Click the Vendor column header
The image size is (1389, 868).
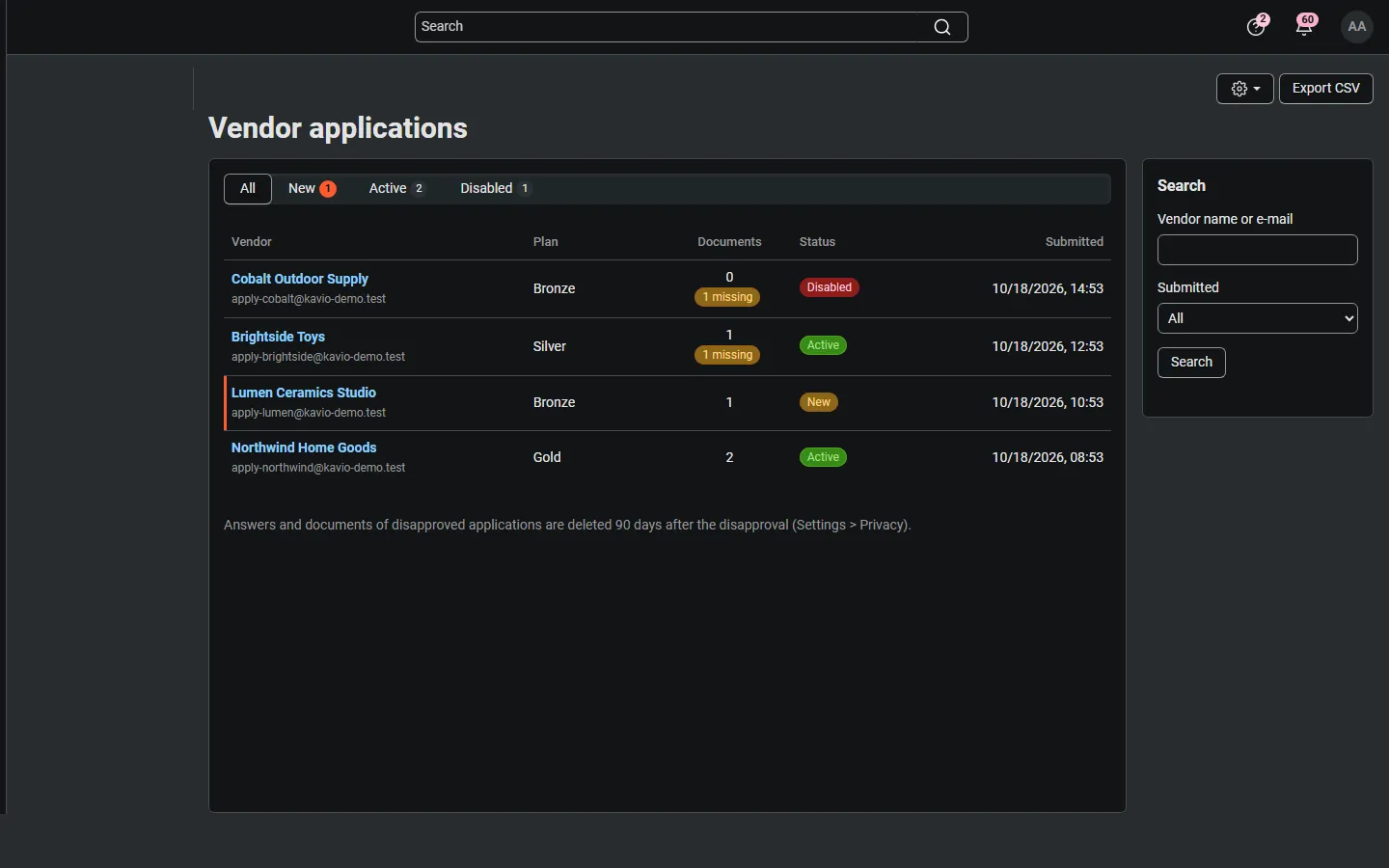tap(252, 242)
